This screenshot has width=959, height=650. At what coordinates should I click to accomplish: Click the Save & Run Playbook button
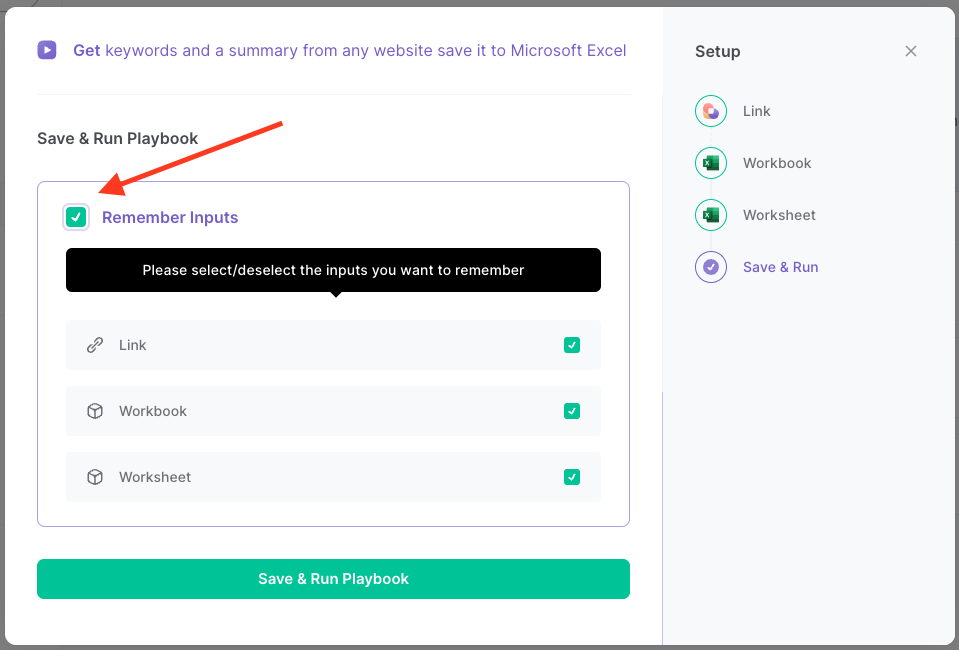tap(333, 579)
